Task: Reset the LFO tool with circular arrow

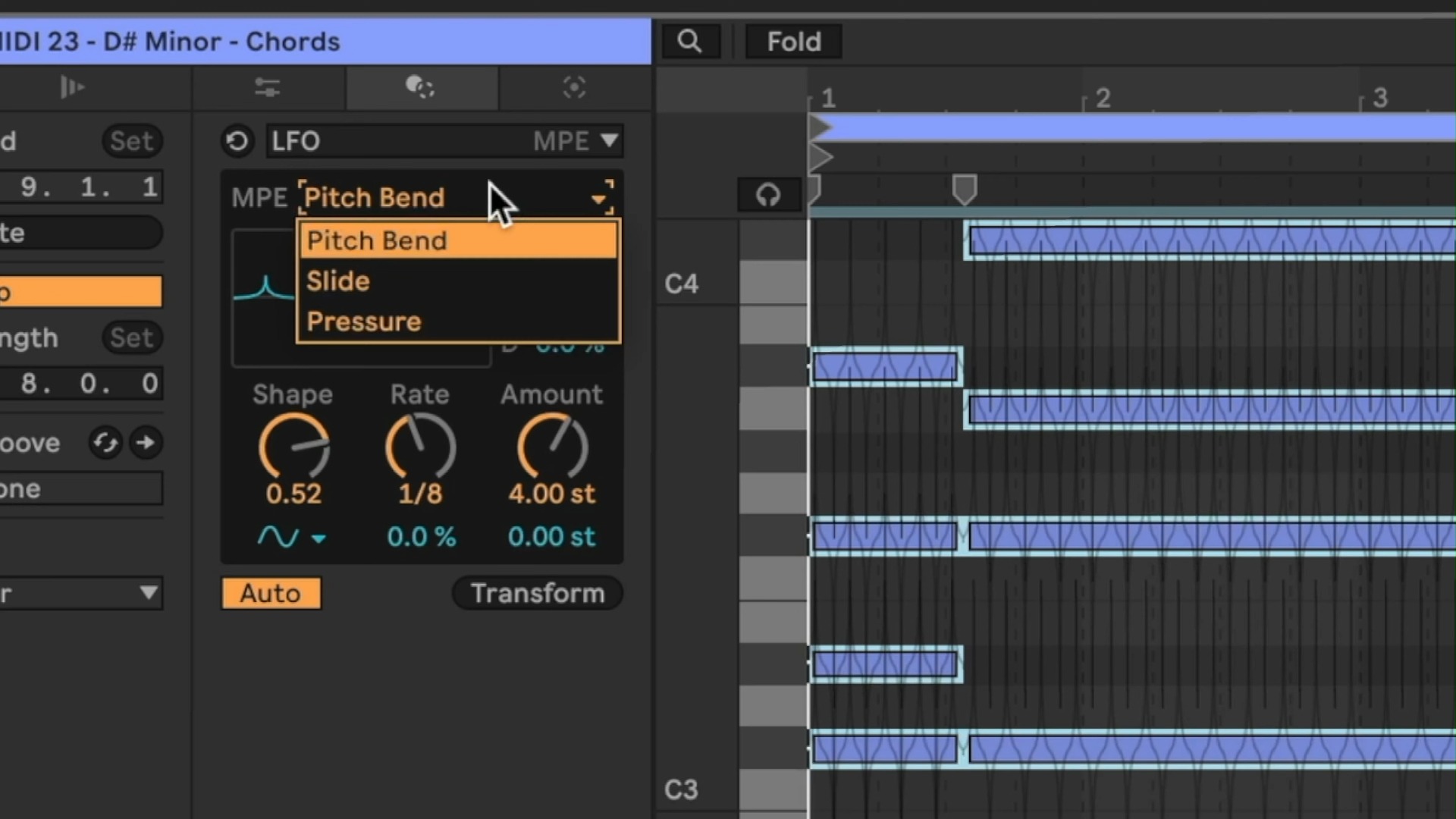Action: (x=237, y=141)
